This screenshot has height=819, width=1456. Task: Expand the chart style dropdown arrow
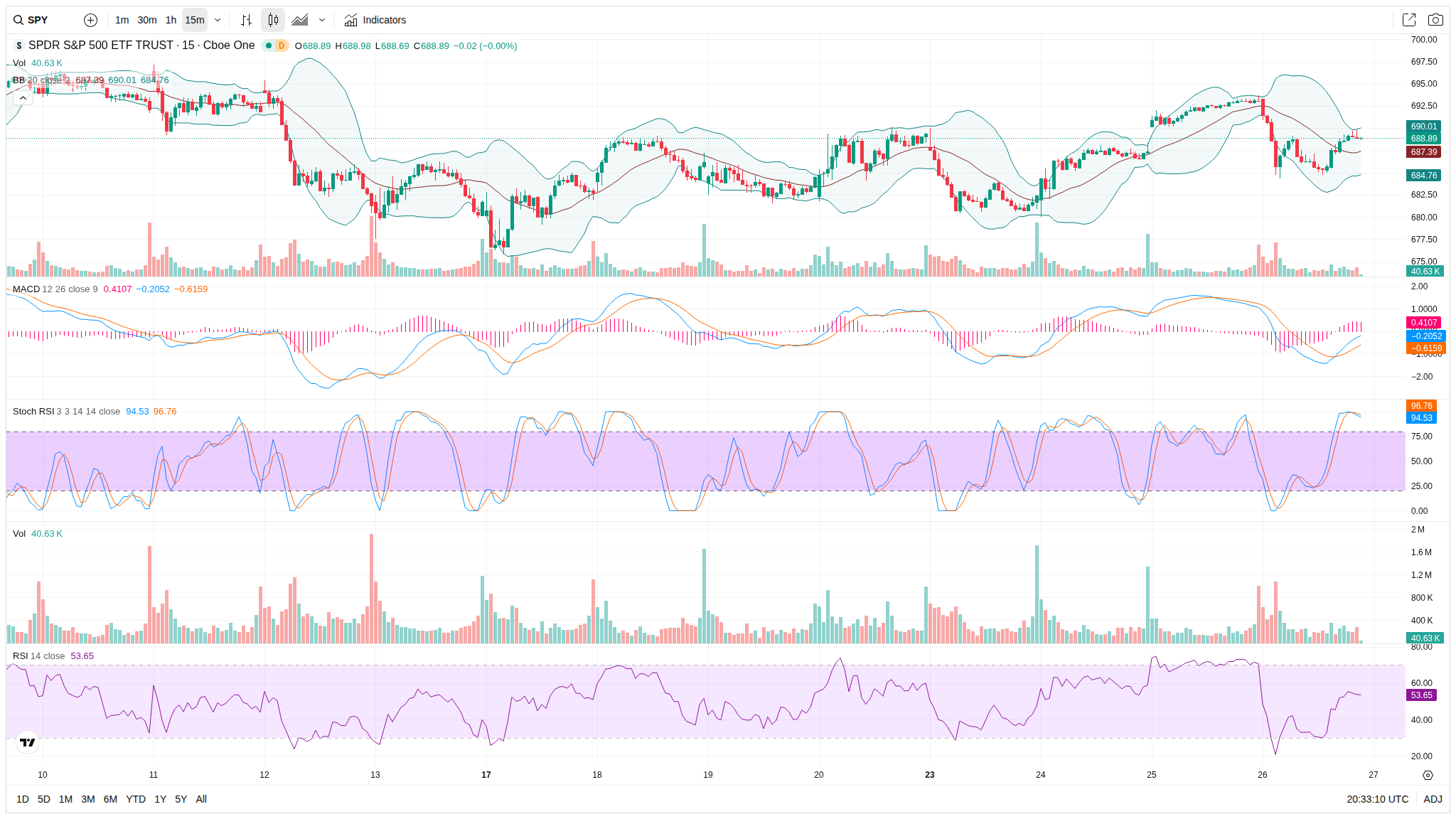pos(322,20)
